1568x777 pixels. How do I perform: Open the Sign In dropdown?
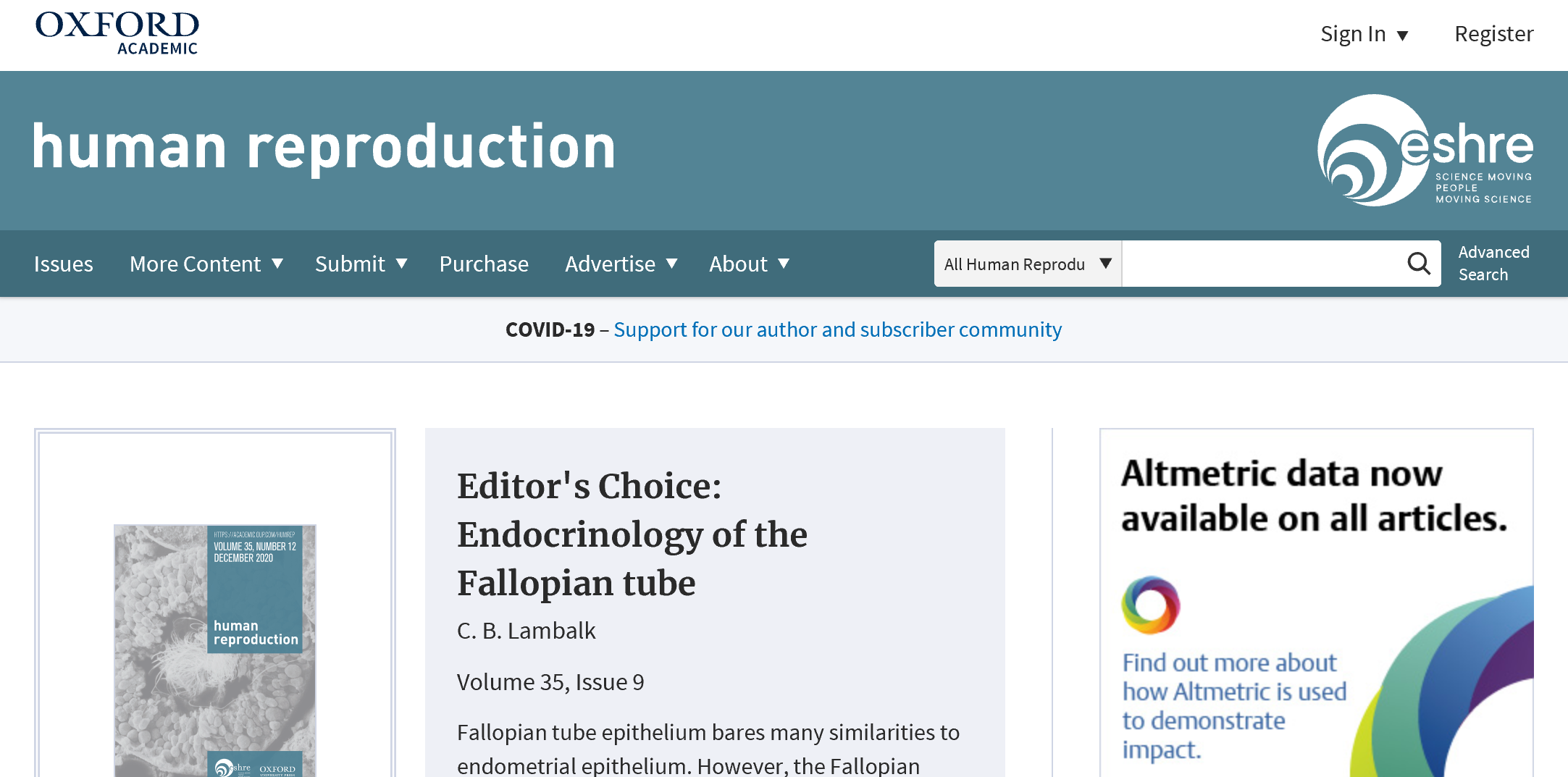(1364, 34)
